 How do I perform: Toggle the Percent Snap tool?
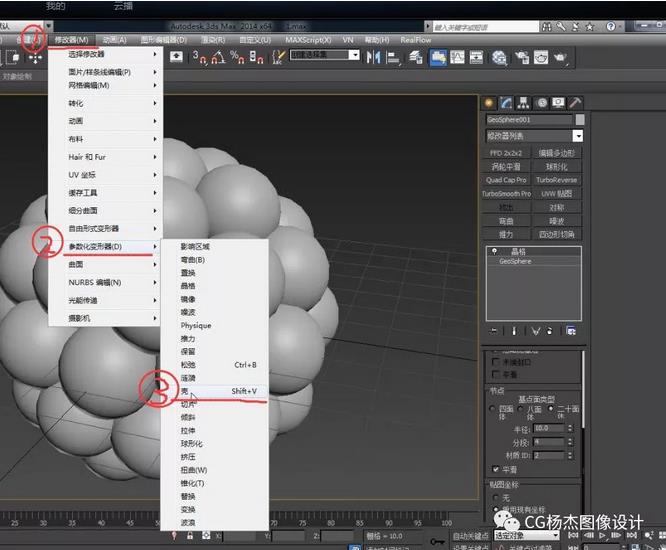(x=237, y=57)
